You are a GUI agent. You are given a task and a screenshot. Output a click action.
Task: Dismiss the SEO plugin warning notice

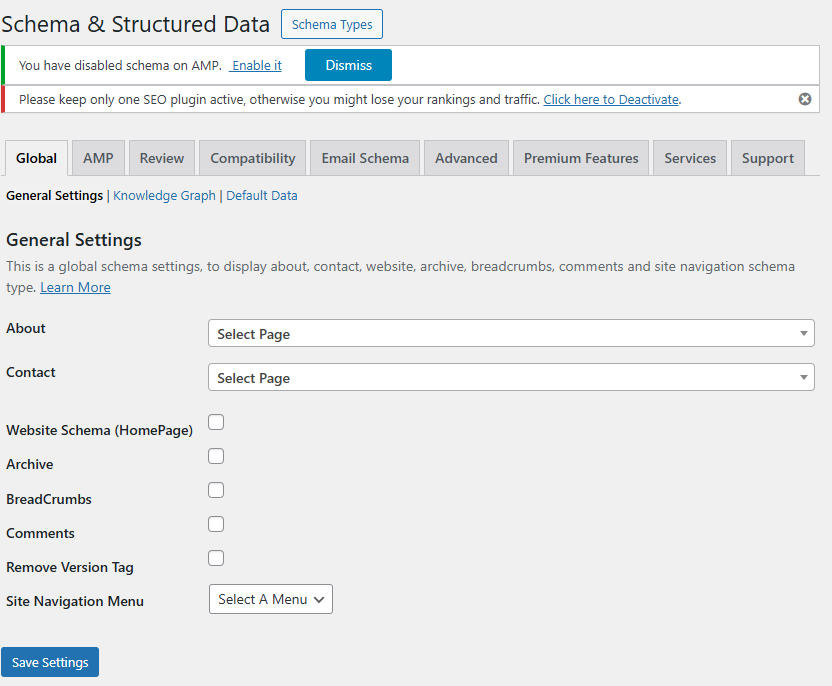pyautogui.click(x=805, y=98)
